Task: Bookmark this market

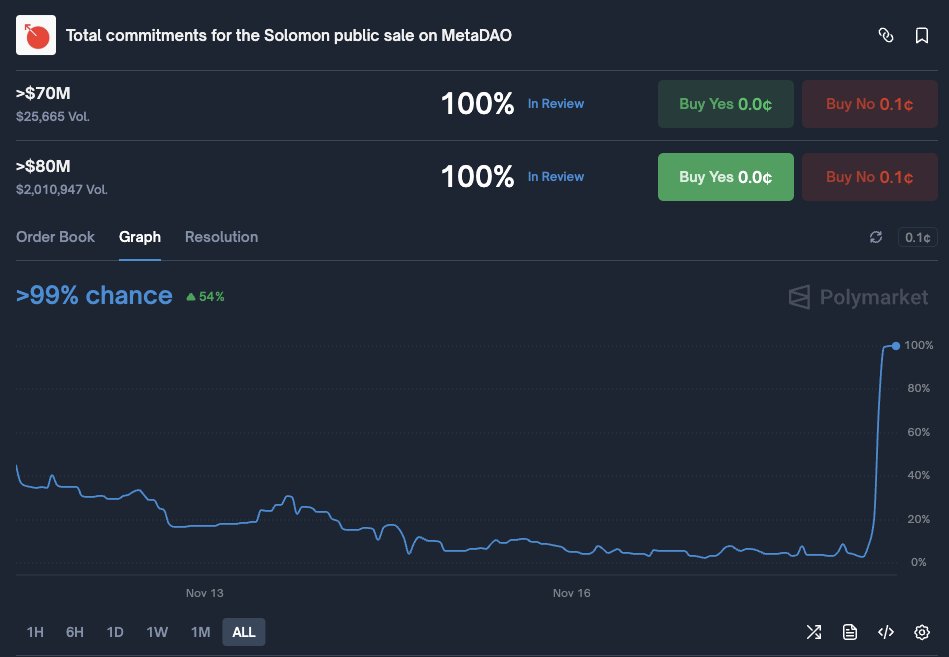Action: pos(922,35)
